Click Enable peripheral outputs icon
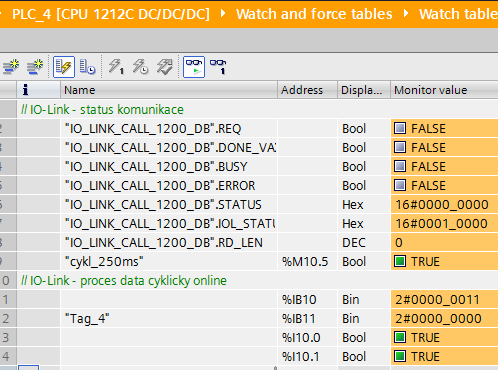498x370 pixels. (x=165, y=67)
